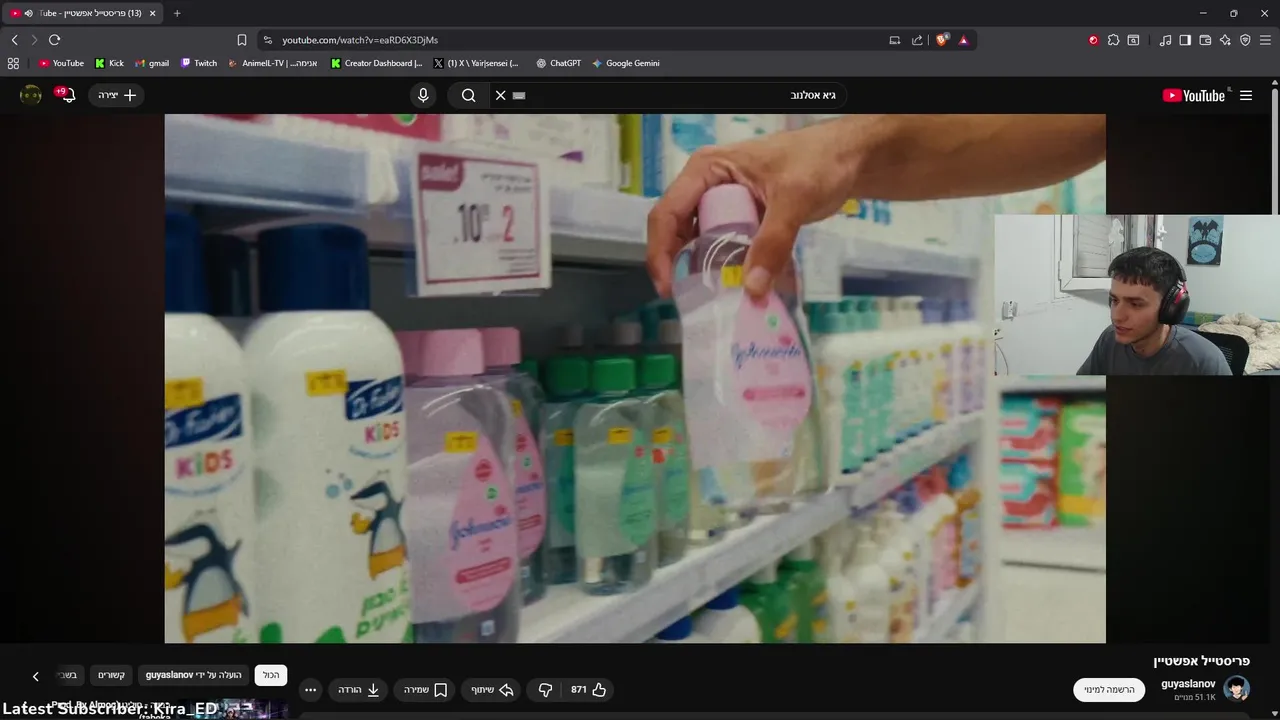Open the Brave Rewards triangle icon

963,40
